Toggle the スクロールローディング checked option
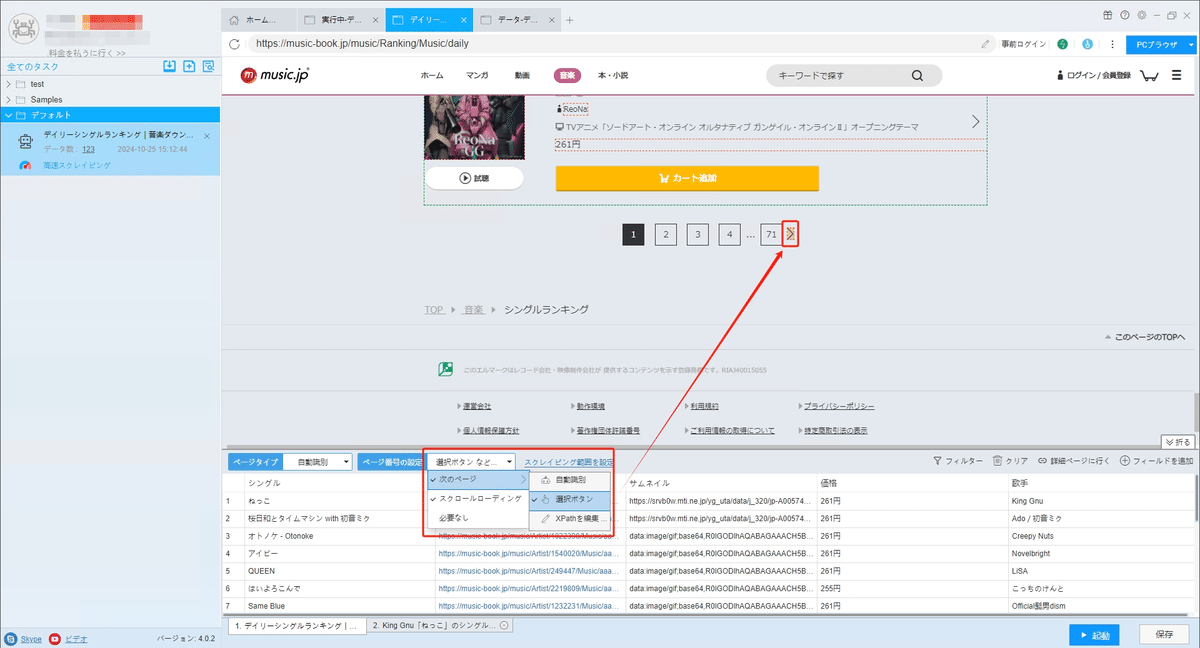The height and width of the screenshot is (648, 1200). pos(476,498)
